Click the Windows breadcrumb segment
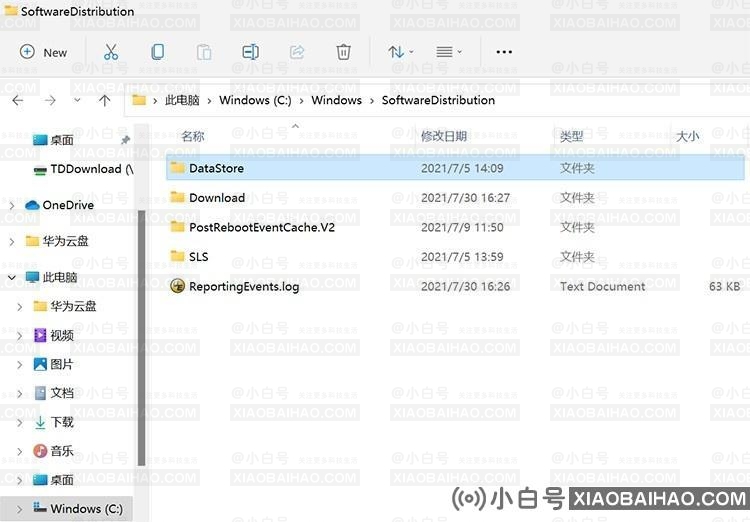Image resolution: width=750 pixels, height=522 pixels. coord(336,100)
